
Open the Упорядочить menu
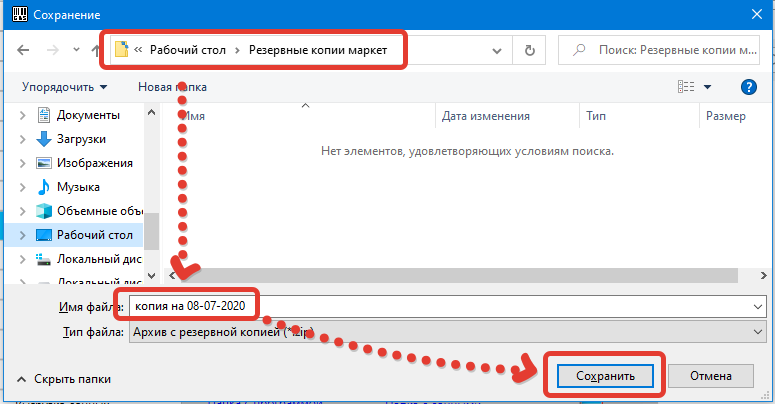(x=64, y=87)
